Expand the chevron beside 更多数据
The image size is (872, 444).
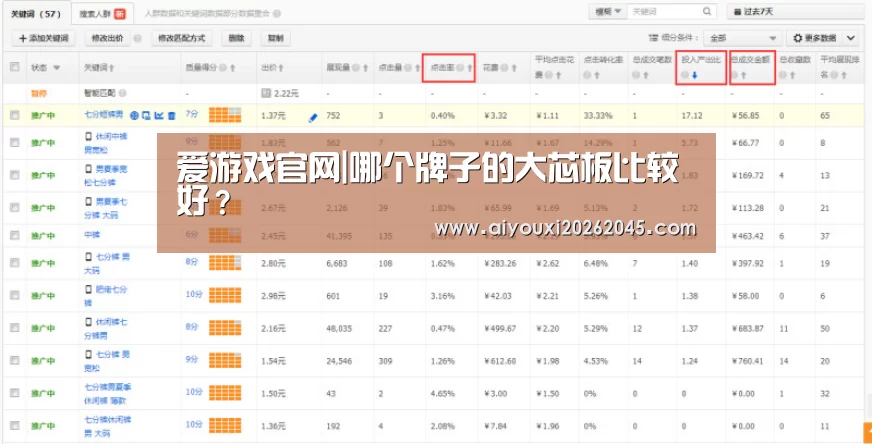point(851,38)
